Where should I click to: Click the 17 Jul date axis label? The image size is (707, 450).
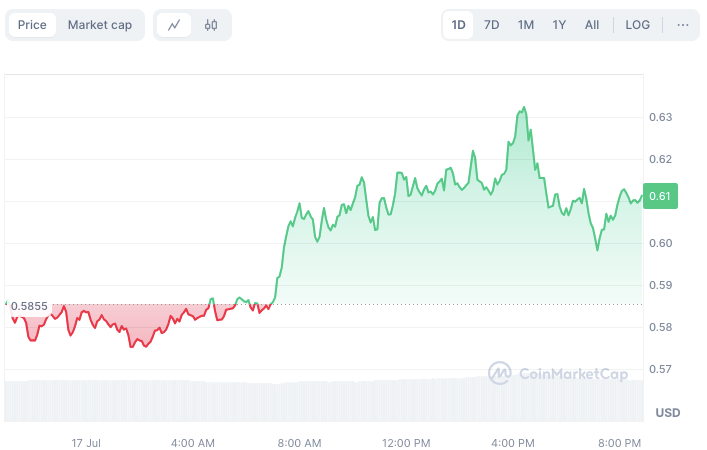(86, 443)
